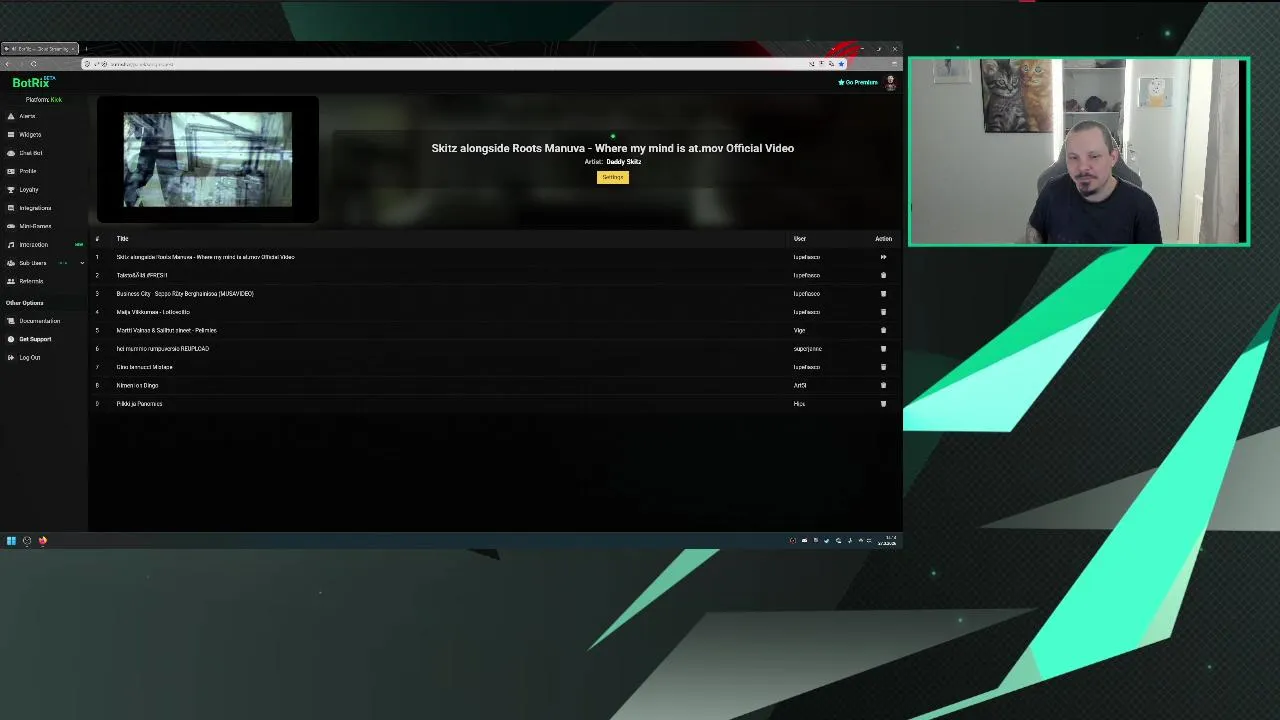
Task: Open the Sub Users sidebar icon
Action: 11,263
